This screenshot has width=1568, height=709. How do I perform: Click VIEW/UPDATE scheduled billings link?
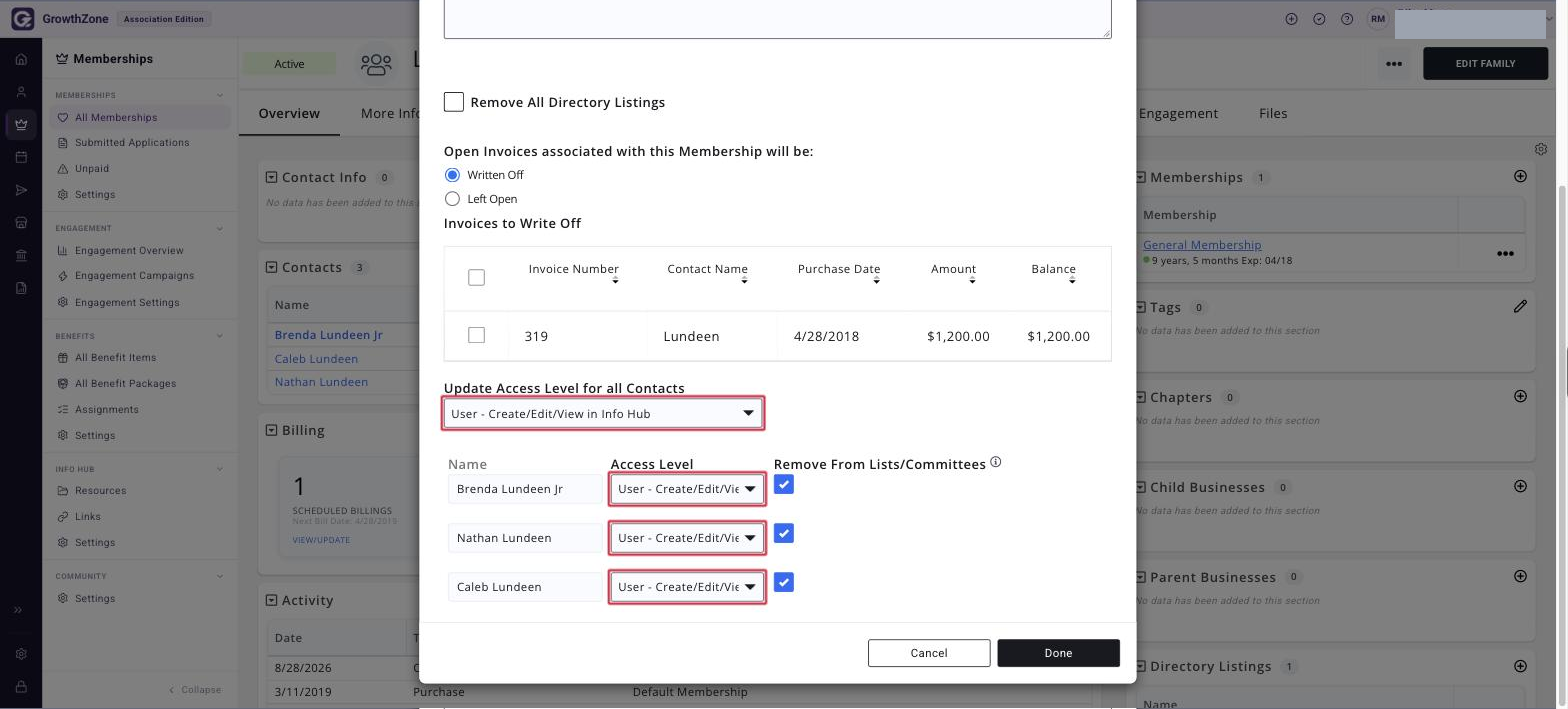click(321, 540)
